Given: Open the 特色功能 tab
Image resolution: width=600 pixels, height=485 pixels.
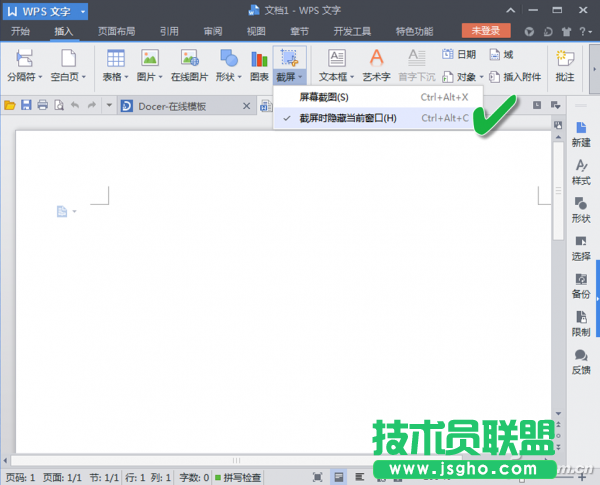Looking at the screenshot, I should click(x=414, y=31).
